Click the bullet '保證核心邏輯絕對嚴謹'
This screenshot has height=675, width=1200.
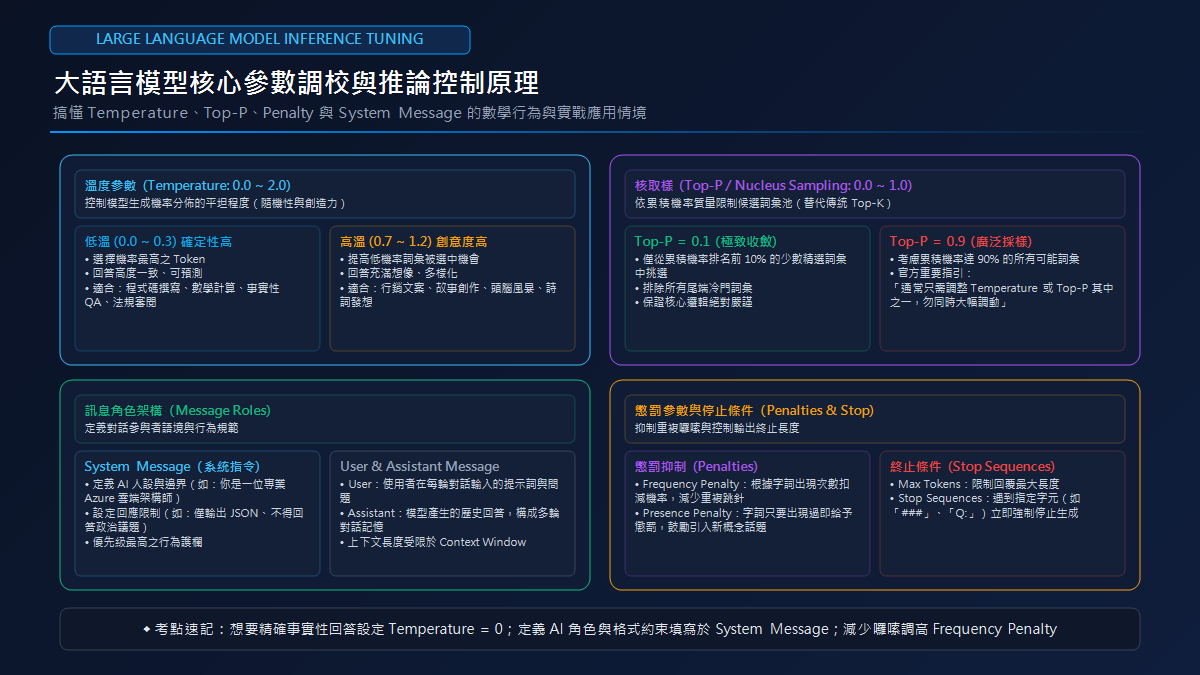click(694, 302)
